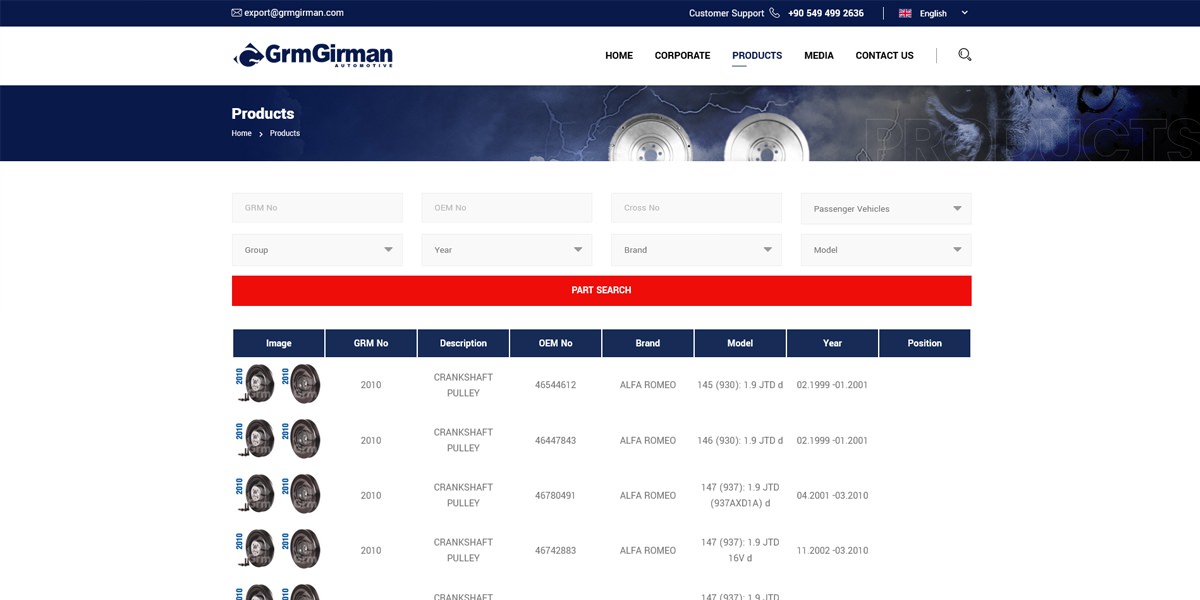
Task: Click the GRM No column header
Action: click(371, 343)
